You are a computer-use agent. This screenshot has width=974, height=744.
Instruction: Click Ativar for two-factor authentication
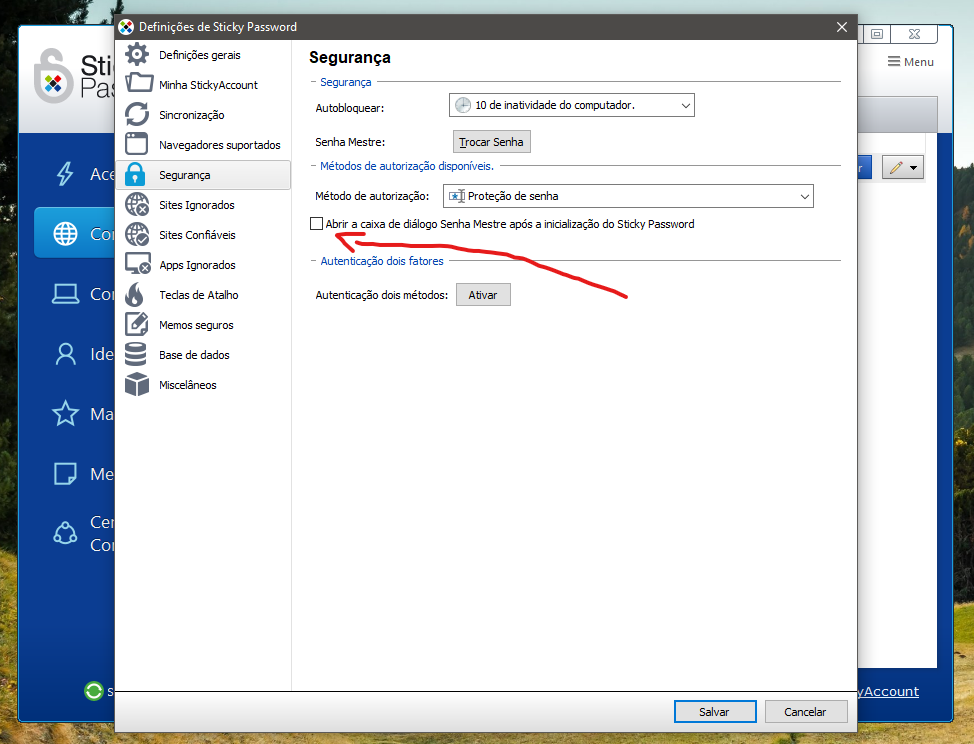[483, 295]
